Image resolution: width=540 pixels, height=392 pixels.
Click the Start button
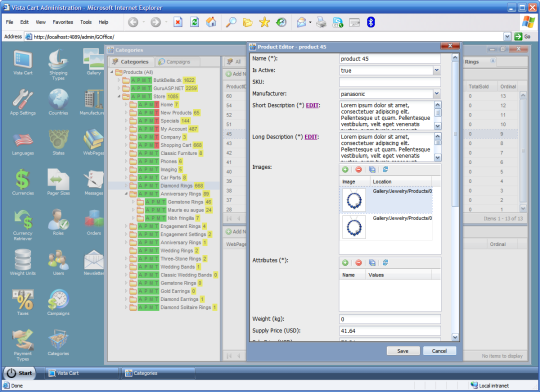pyautogui.click(x=20, y=373)
